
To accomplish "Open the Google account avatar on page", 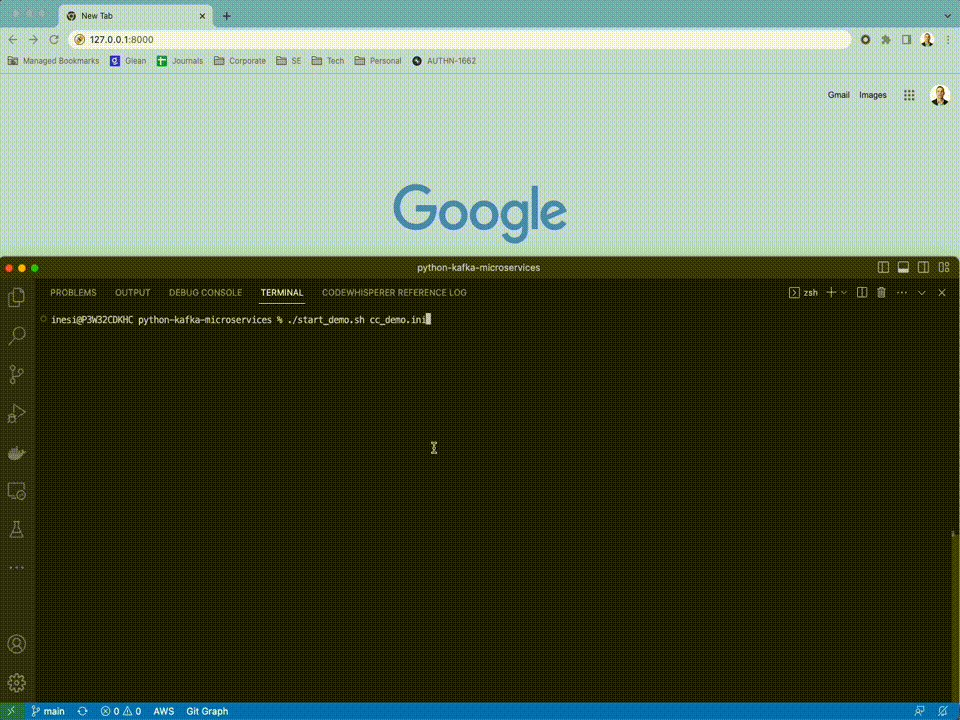I will pos(940,95).
